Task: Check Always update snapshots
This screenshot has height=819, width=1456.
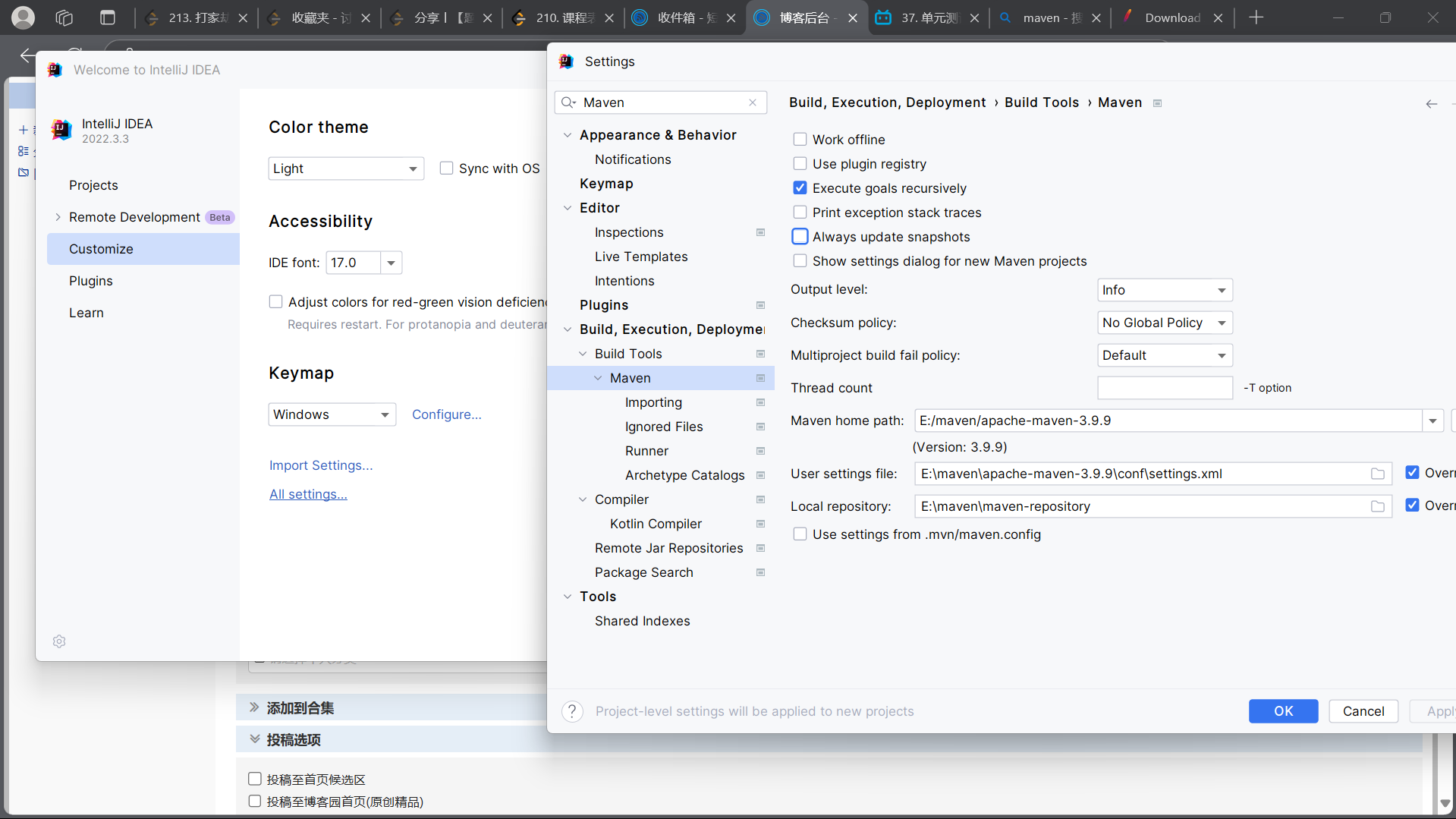Action: click(800, 236)
